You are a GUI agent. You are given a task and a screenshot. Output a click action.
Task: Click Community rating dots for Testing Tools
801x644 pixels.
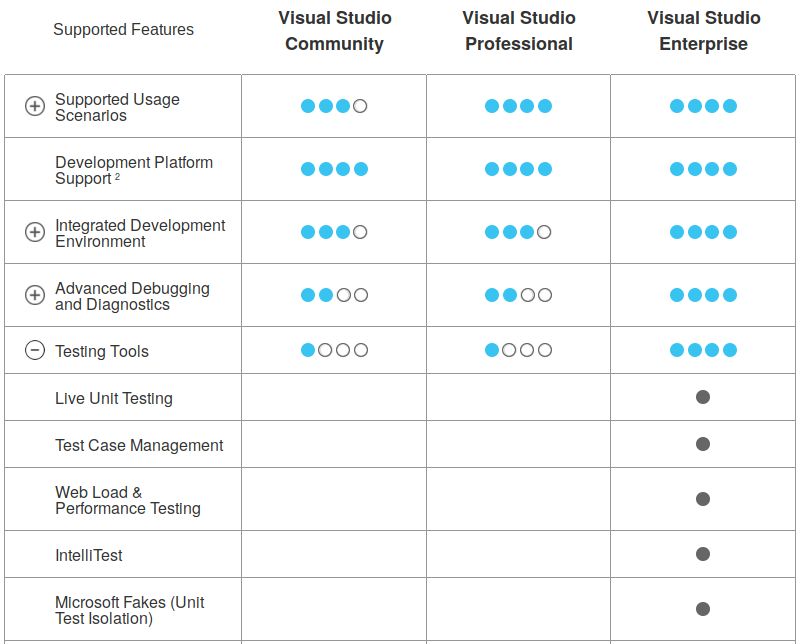tap(334, 350)
